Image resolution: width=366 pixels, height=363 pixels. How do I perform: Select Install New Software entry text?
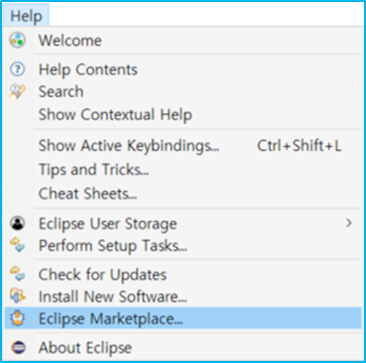point(113,296)
